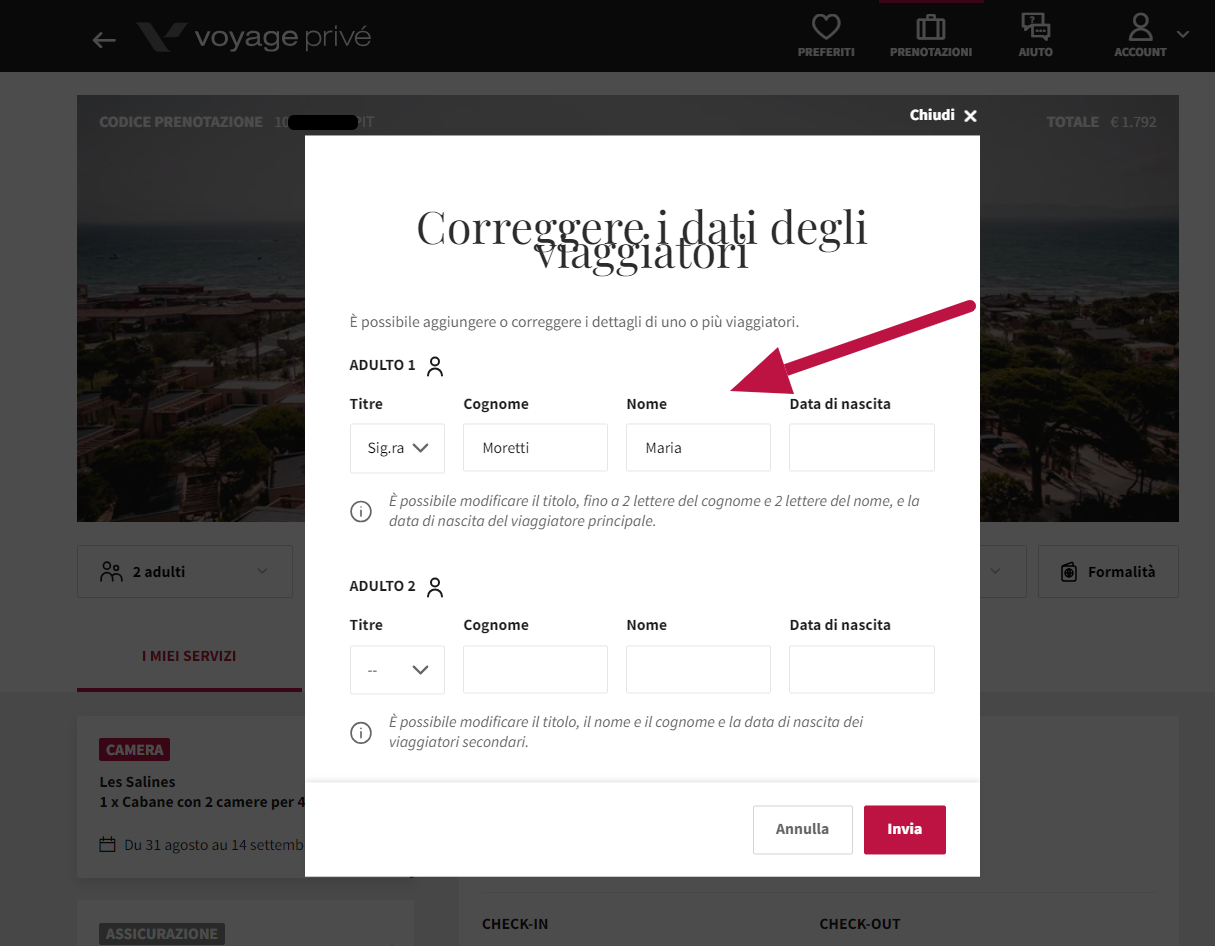The height and width of the screenshot is (946, 1215).
Task: Click the Voyage Privé logo
Action: (254, 38)
